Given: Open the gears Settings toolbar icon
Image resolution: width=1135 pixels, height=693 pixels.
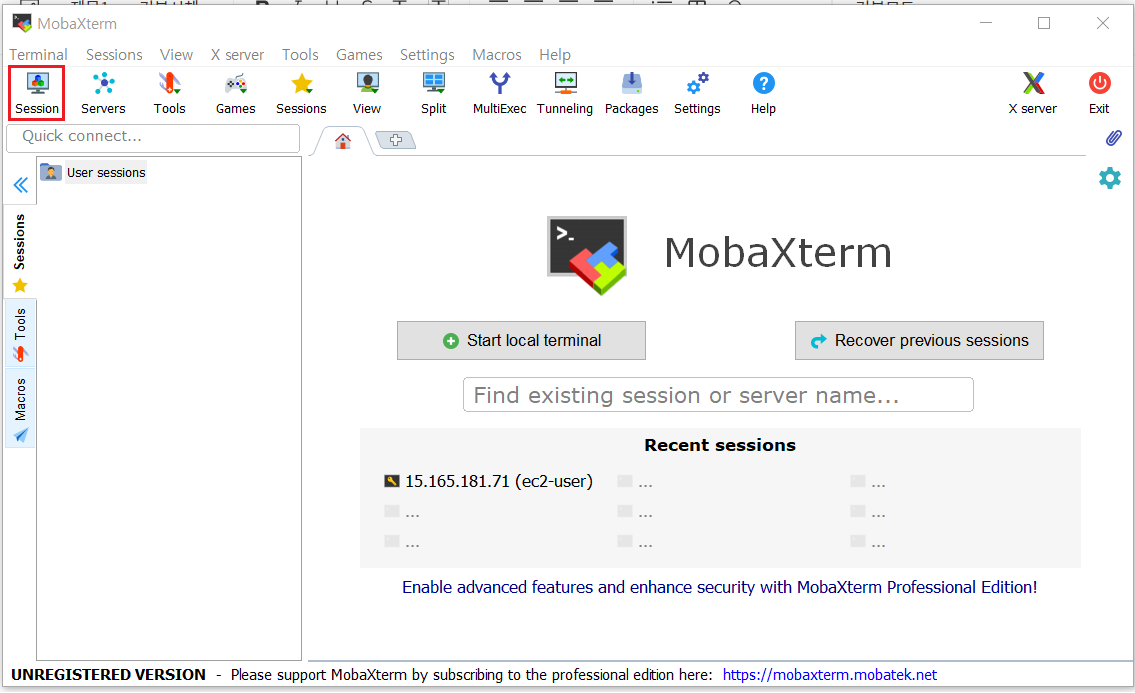Looking at the screenshot, I should [697, 93].
